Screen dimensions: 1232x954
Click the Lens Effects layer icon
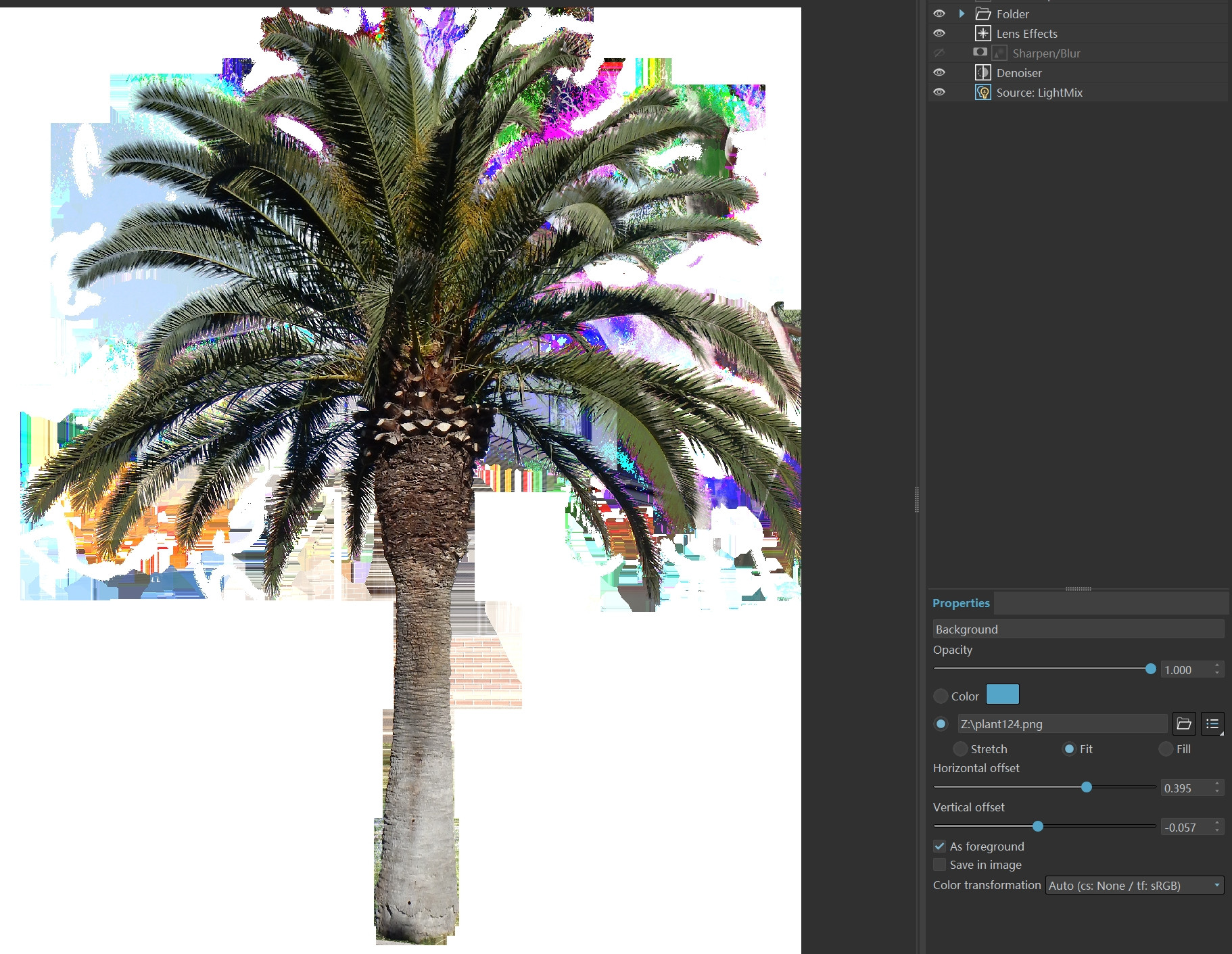point(983,33)
